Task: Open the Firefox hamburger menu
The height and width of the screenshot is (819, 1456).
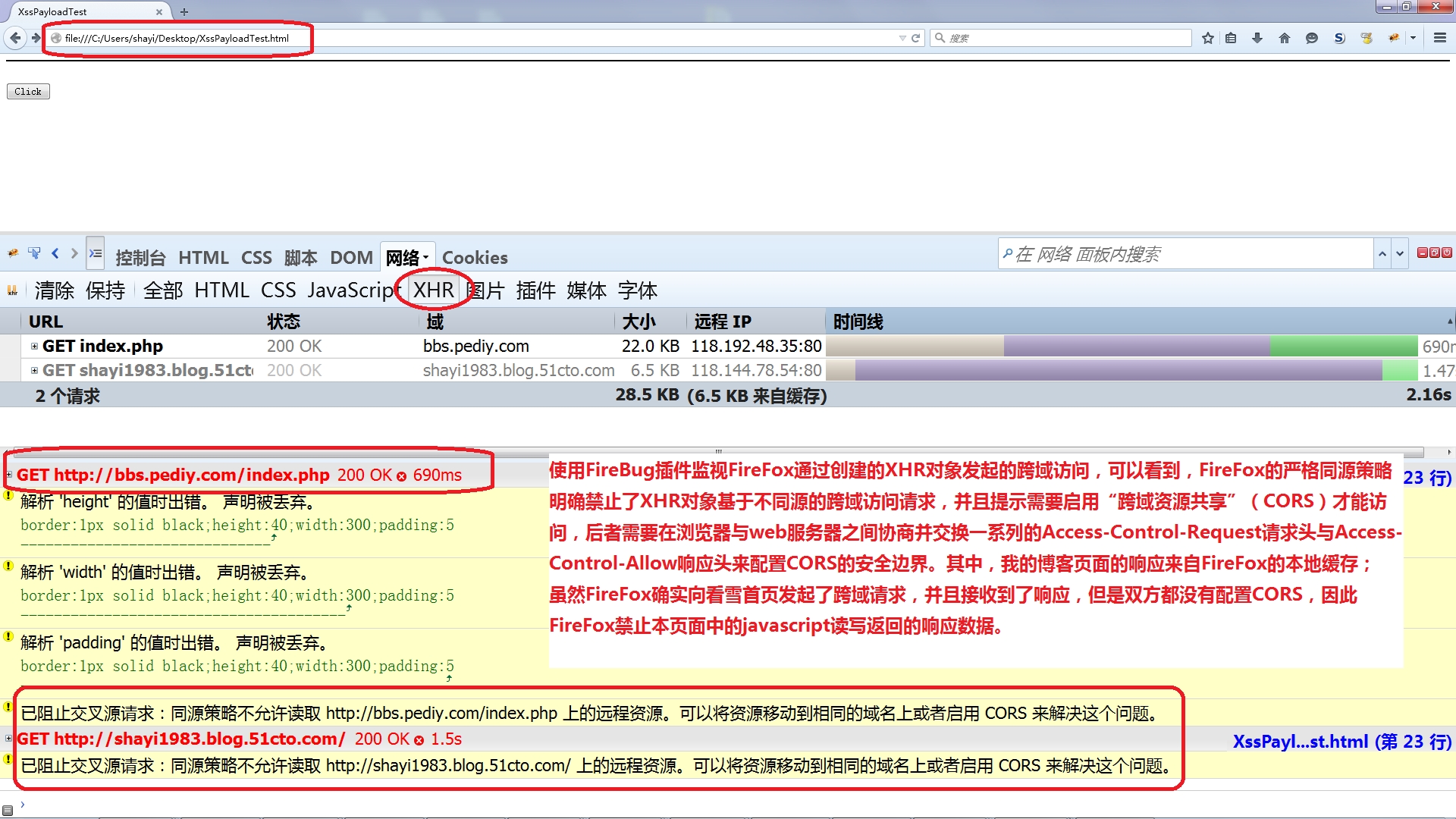Action: point(1440,38)
